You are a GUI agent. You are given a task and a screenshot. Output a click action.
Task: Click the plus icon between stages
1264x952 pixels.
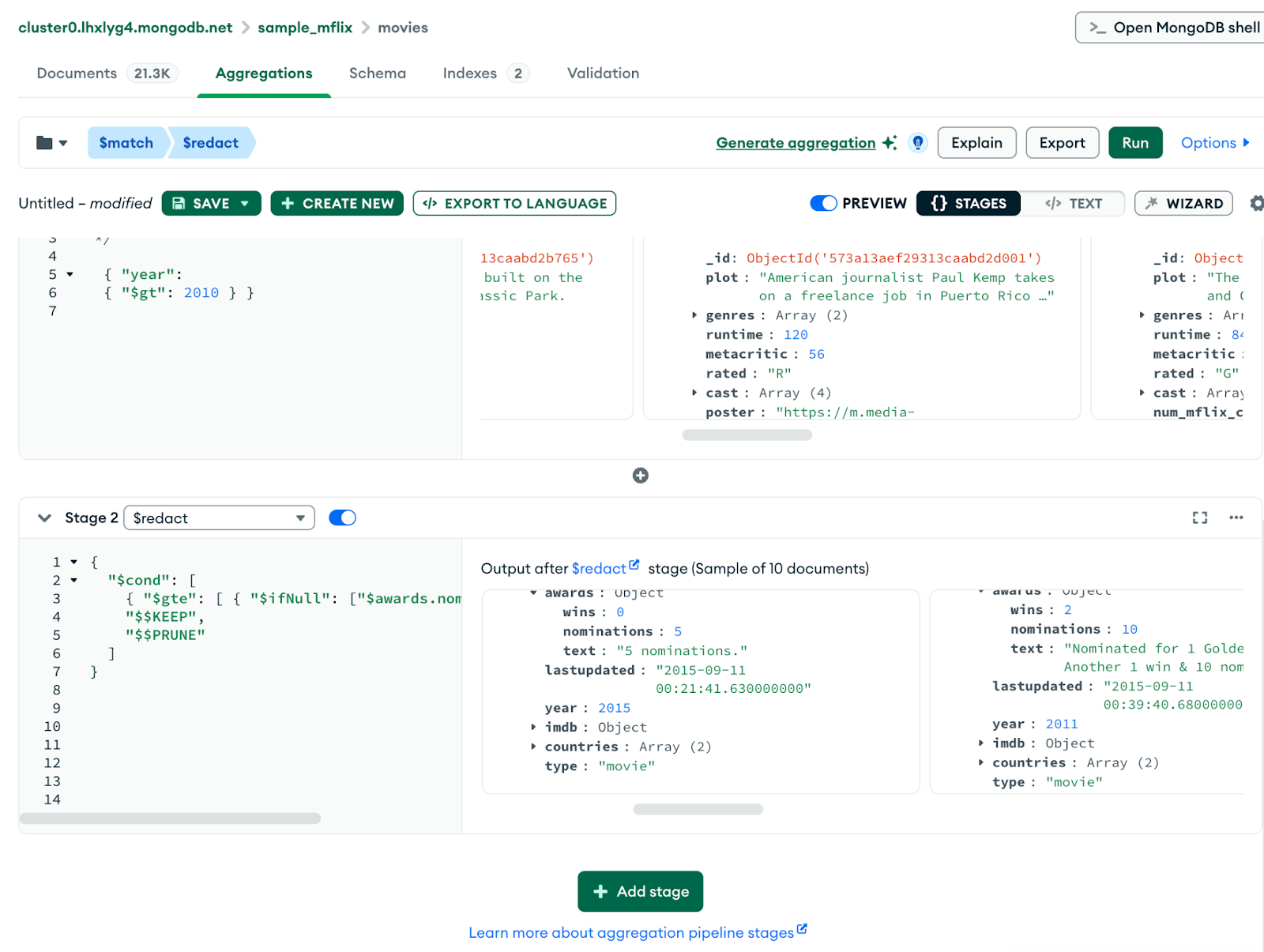[640, 476]
